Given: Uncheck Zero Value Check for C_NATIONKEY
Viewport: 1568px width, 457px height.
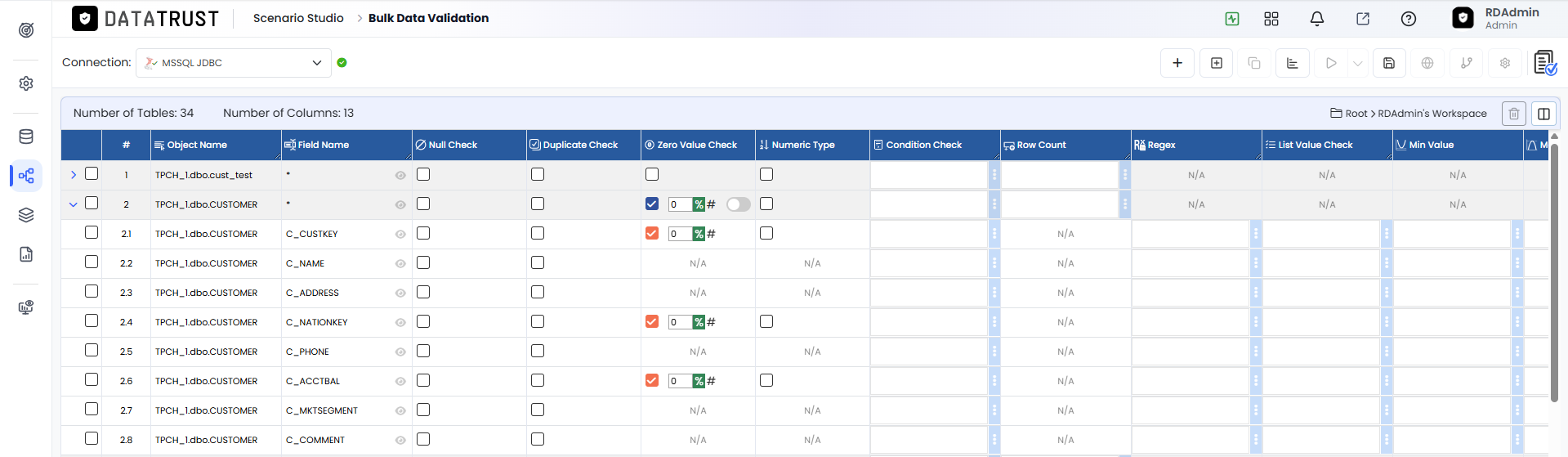Looking at the screenshot, I should point(652,321).
